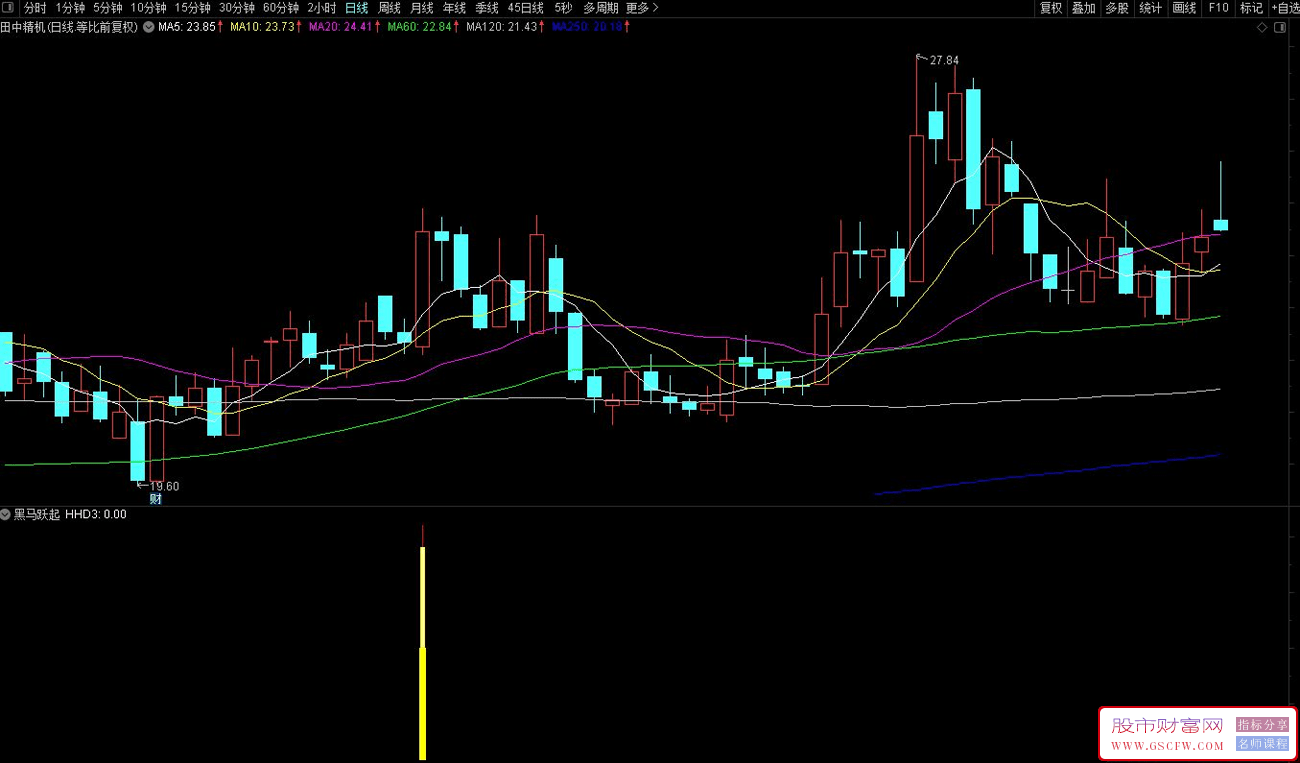1300x763 pixels.
Task: Select the 15分钟 period tab
Action: click(193, 8)
